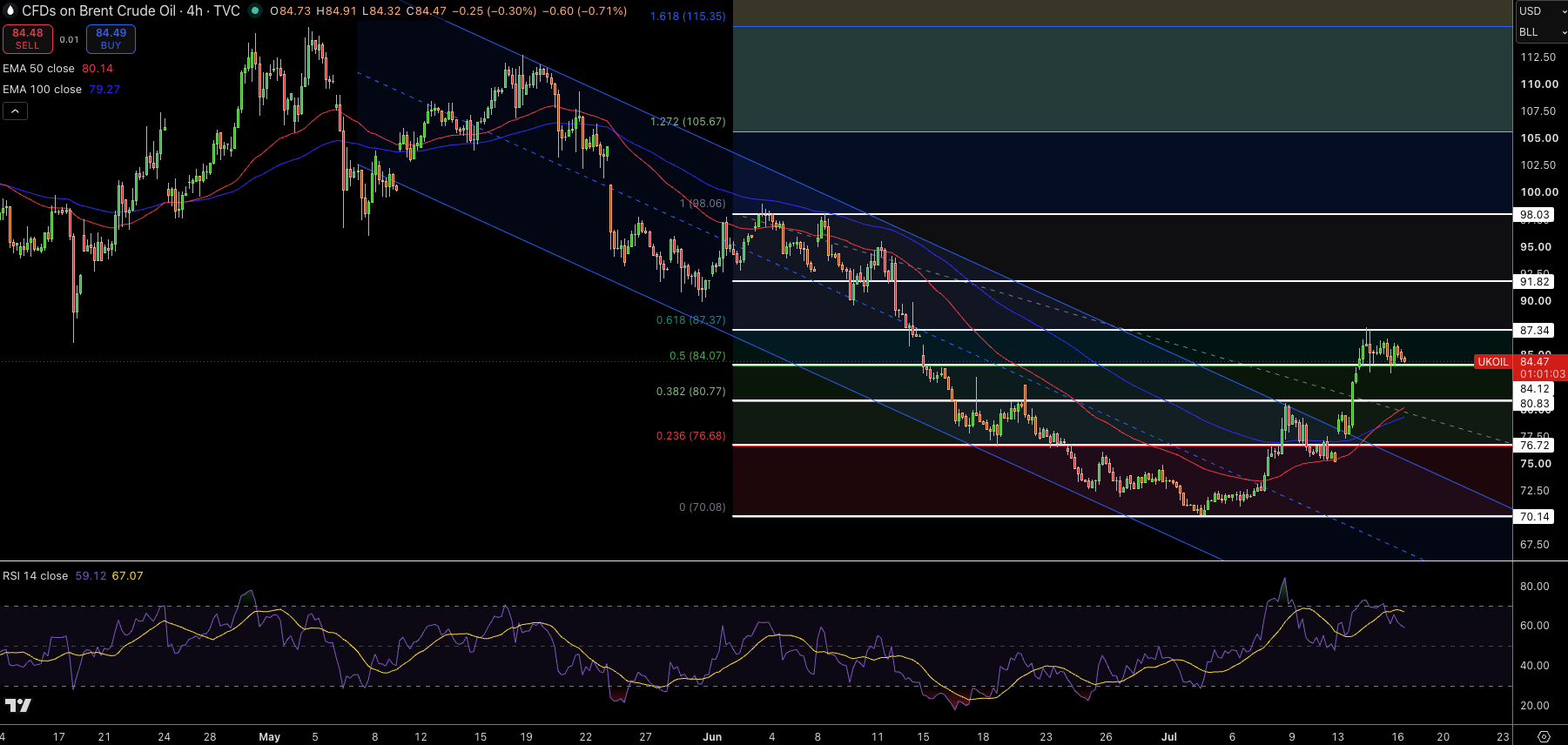Click the 91.82 price level label

pos(1534,282)
